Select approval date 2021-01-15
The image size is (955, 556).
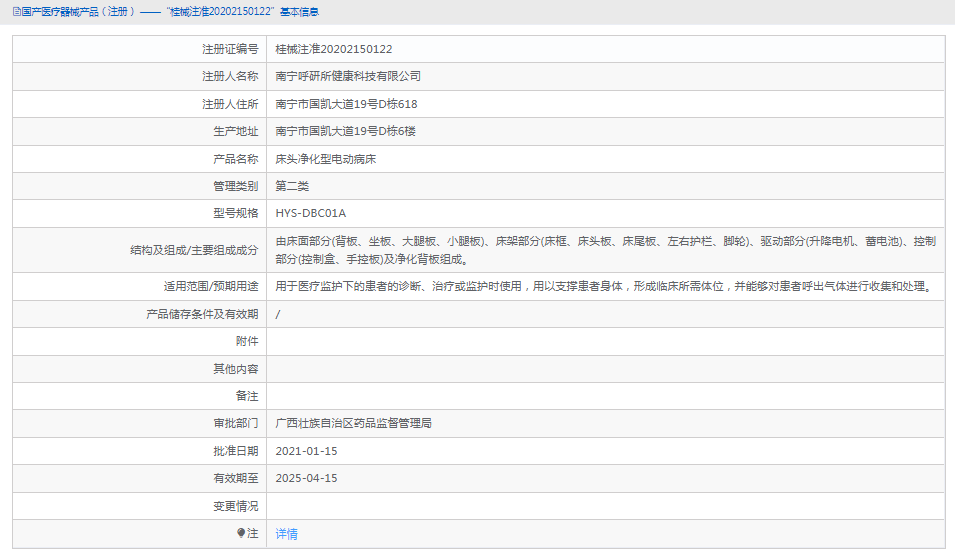pos(306,451)
